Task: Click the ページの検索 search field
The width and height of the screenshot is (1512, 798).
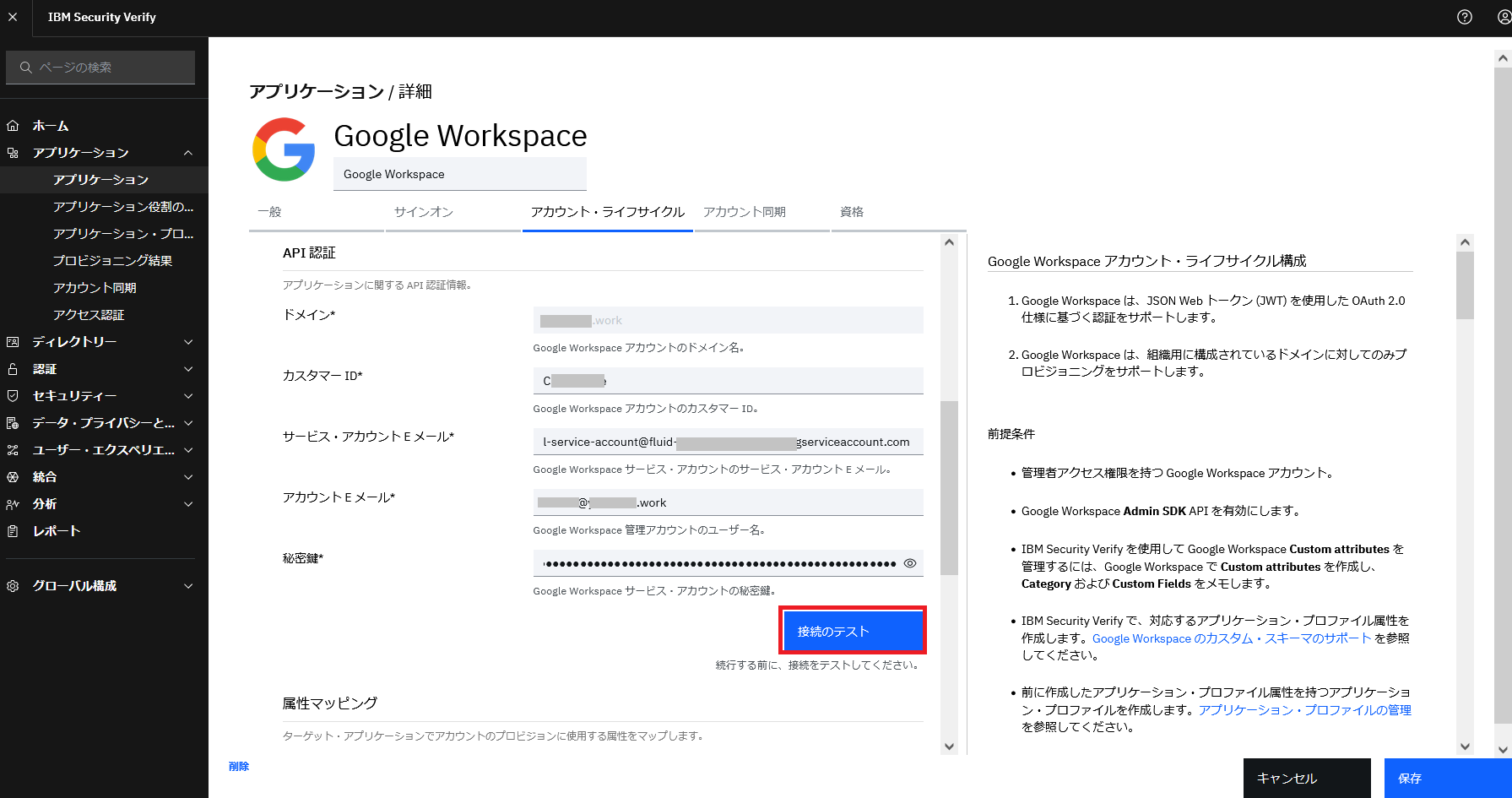Action: (100, 68)
